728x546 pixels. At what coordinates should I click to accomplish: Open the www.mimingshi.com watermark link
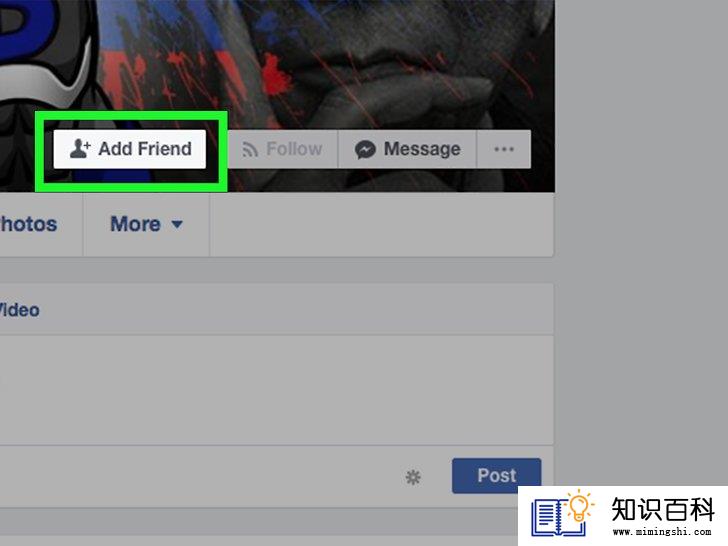tap(662, 532)
